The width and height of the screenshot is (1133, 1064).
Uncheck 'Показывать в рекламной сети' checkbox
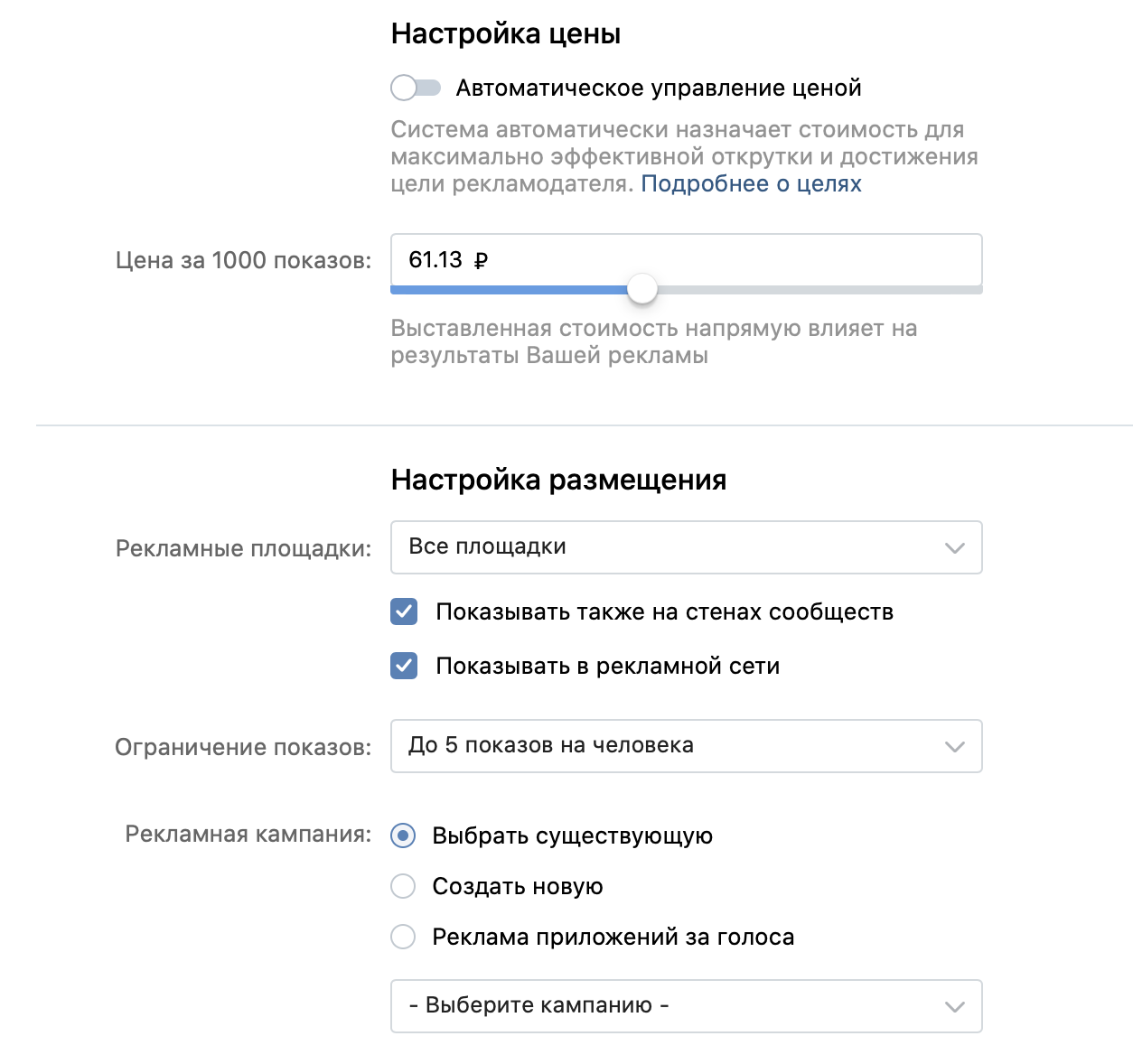[404, 666]
